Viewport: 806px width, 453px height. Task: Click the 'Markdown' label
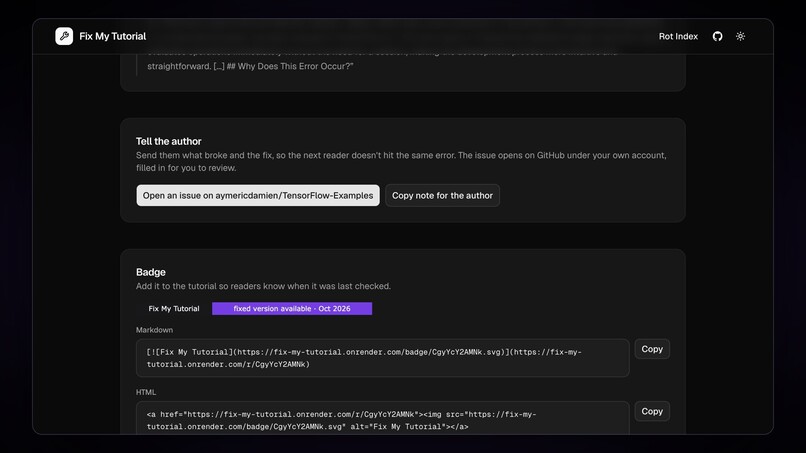(154, 330)
